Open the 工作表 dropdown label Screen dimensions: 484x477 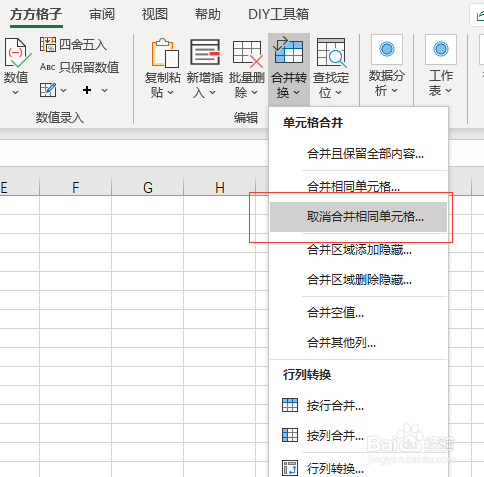[441, 83]
